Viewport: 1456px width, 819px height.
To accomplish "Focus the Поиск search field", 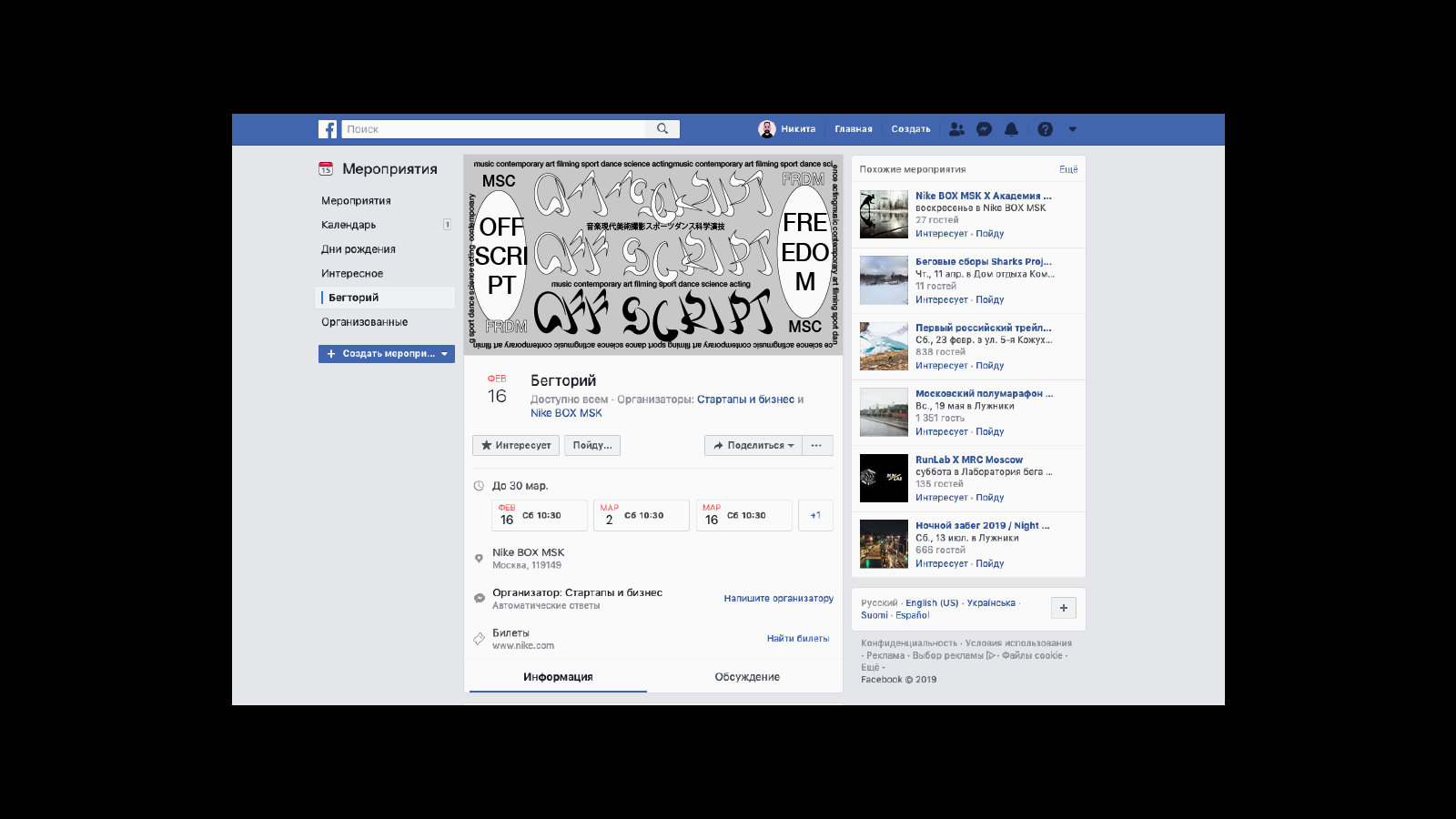I will pyautogui.click(x=494, y=129).
